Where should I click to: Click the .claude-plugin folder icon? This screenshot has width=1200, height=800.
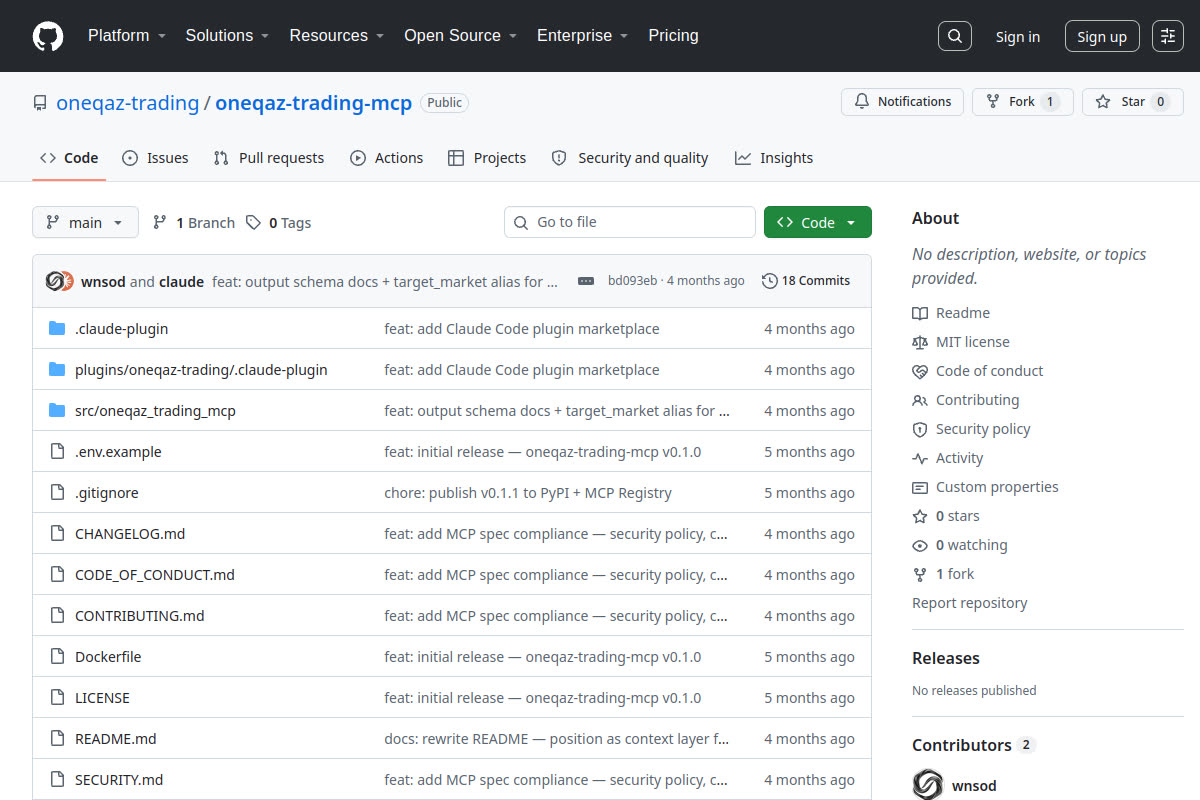click(x=57, y=329)
